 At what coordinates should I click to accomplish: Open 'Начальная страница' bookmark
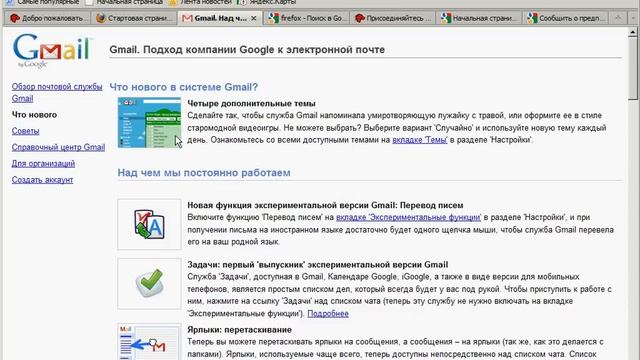click(124, 2)
